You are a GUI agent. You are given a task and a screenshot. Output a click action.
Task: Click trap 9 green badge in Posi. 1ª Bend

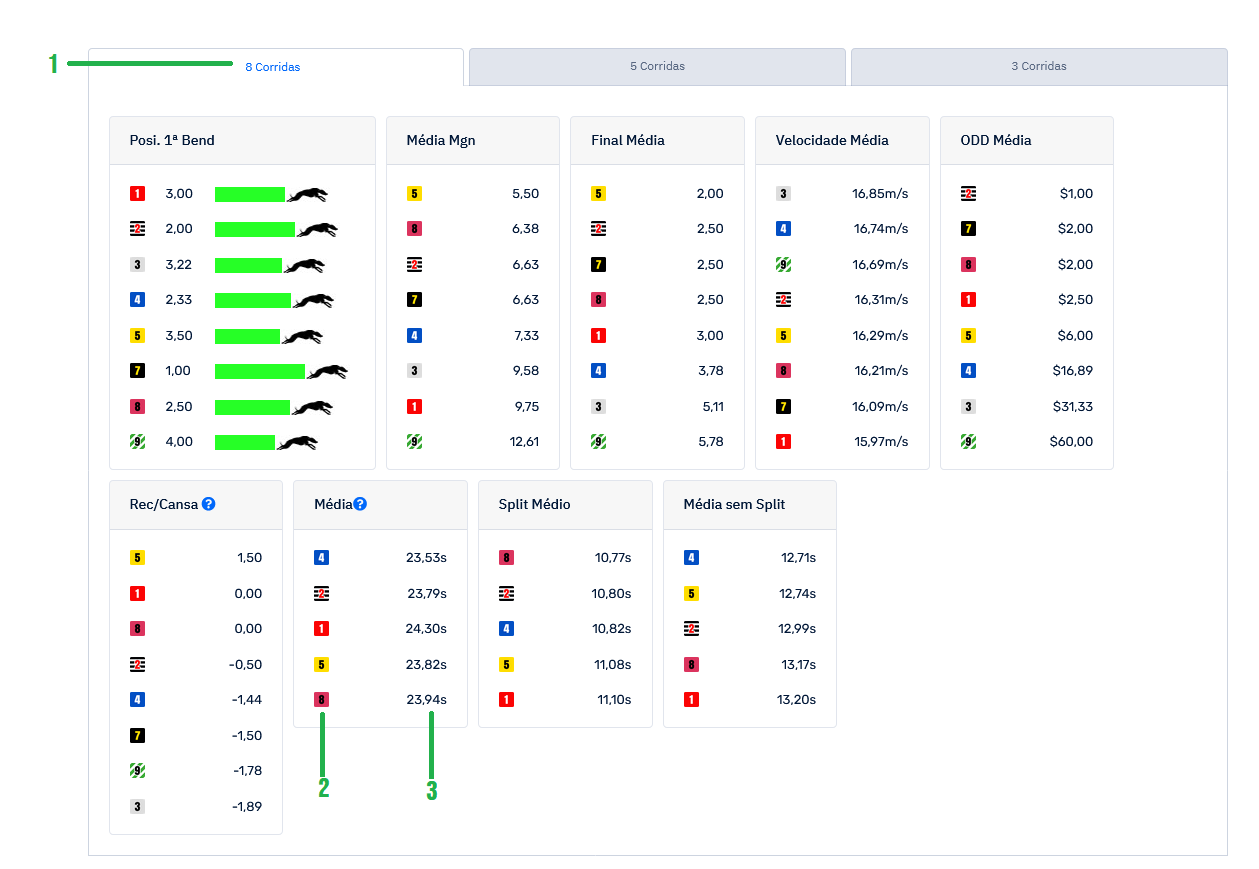tap(138, 442)
